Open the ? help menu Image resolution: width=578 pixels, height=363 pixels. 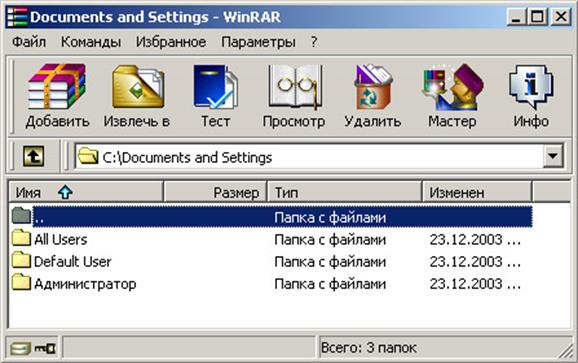point(314,42)
